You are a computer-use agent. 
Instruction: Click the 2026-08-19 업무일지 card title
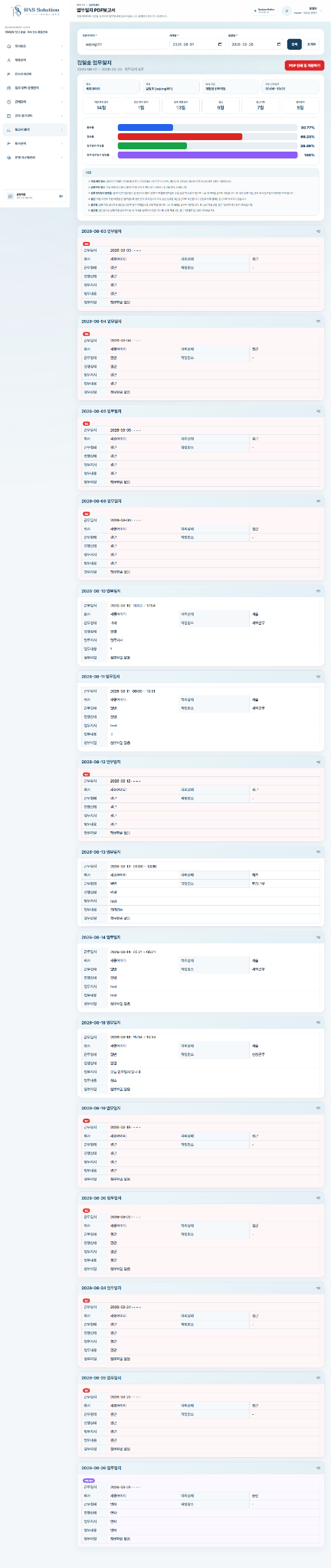pos(102,1109)
